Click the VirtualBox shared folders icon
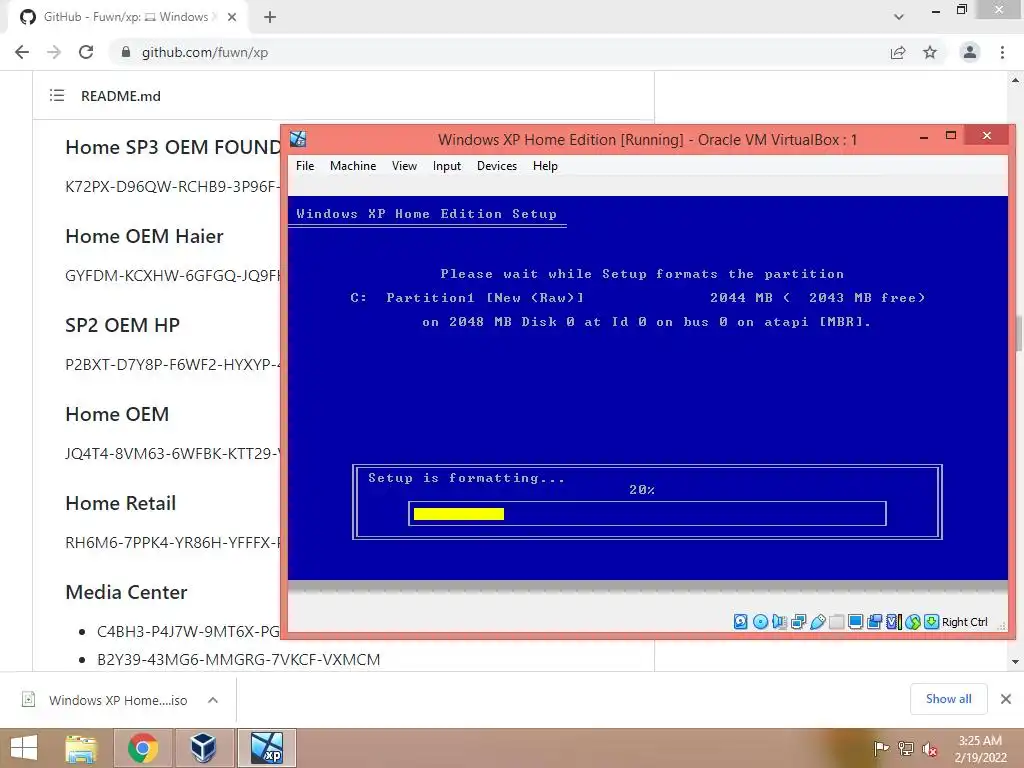The image size is (1024, 768). (x=837, y=622)
